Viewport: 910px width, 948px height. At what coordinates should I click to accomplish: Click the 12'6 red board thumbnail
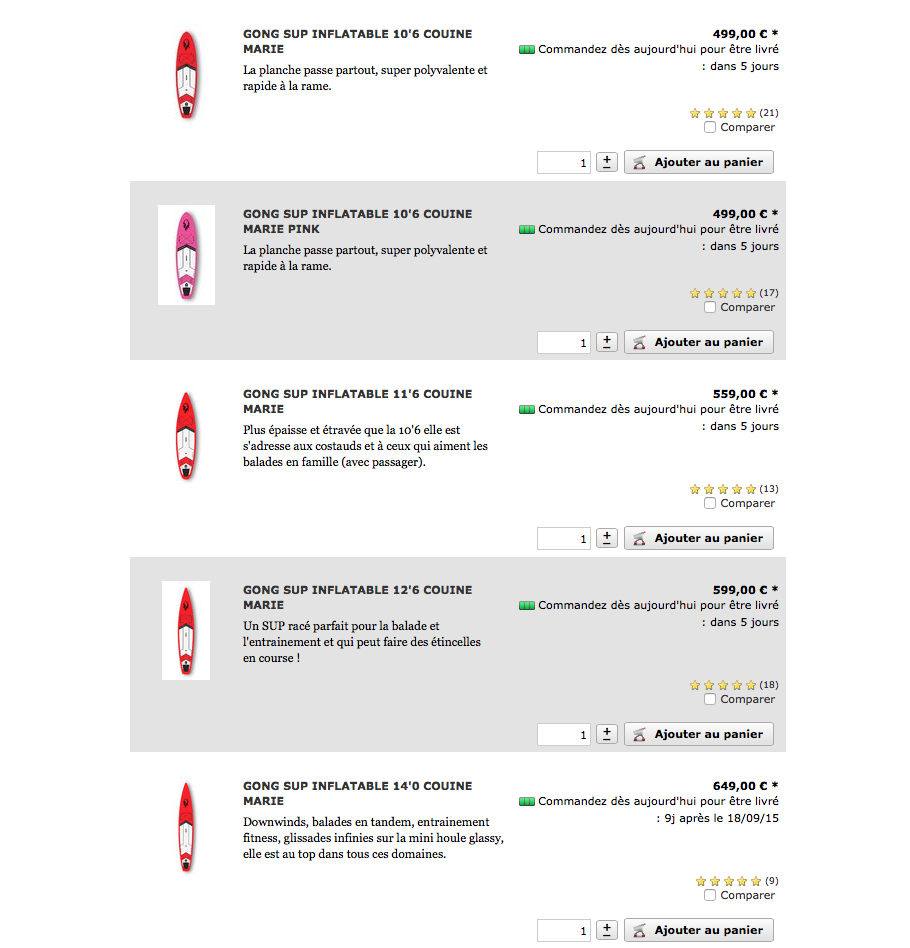pyautogui.click(x=186, y=631)
